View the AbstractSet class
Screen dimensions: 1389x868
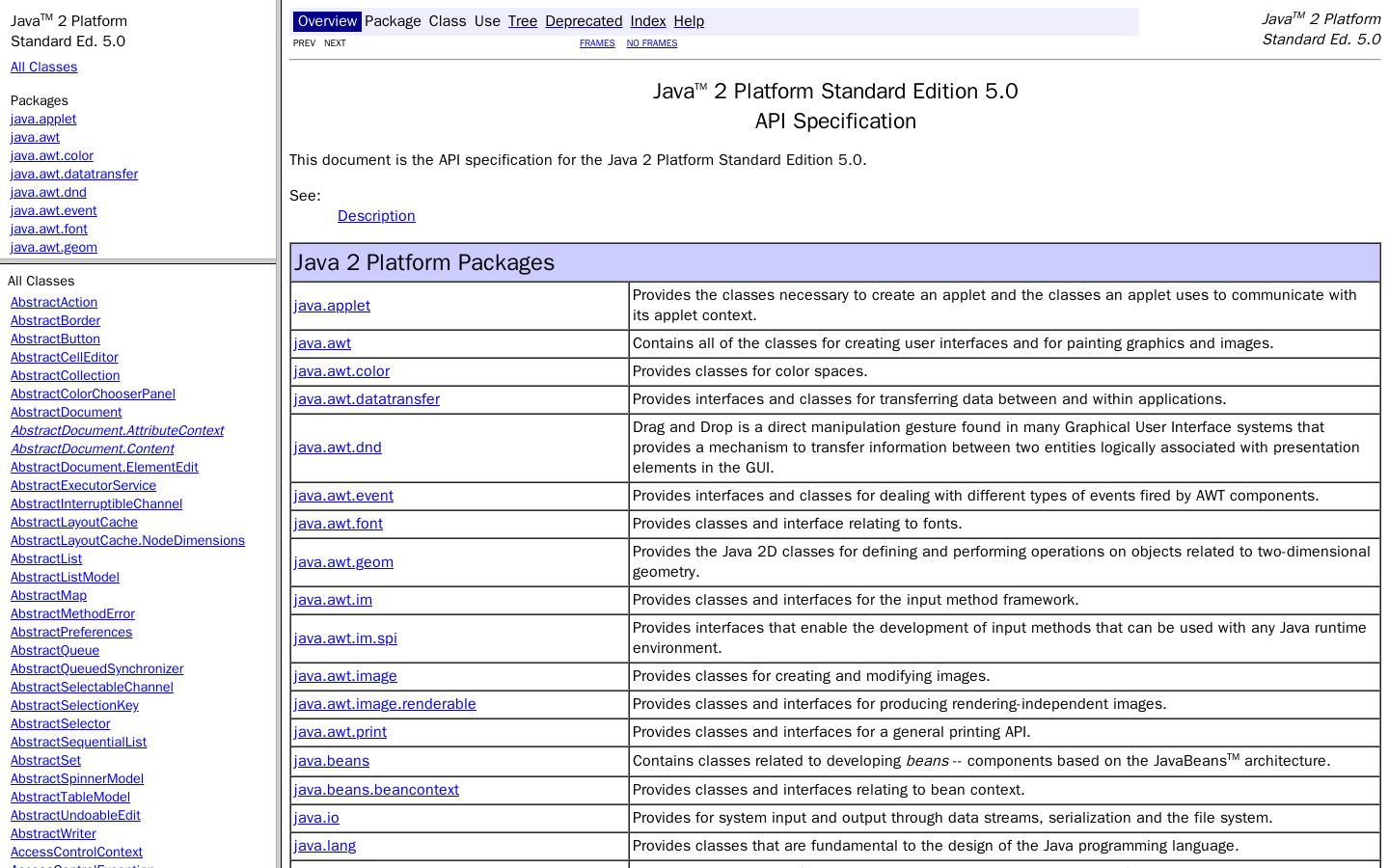click(45, 760)
